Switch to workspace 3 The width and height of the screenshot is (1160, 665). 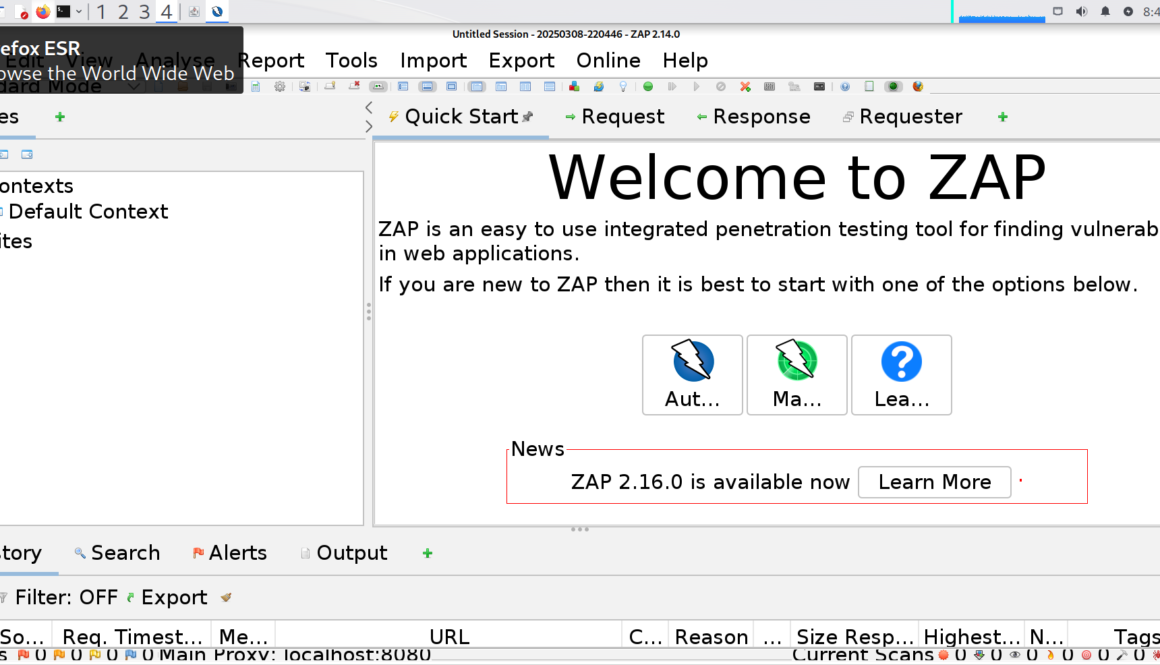click(145, 11)
